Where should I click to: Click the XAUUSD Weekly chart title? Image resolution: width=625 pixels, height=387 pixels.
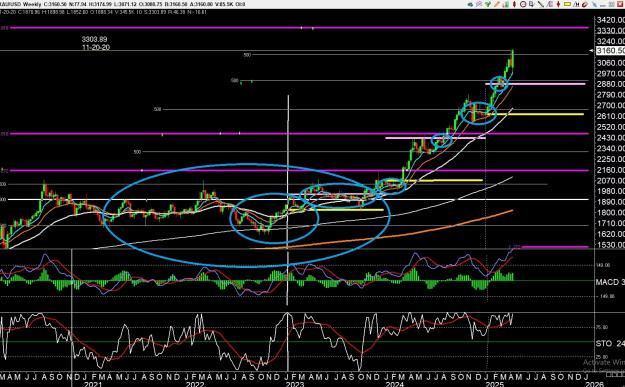point(20,4)
